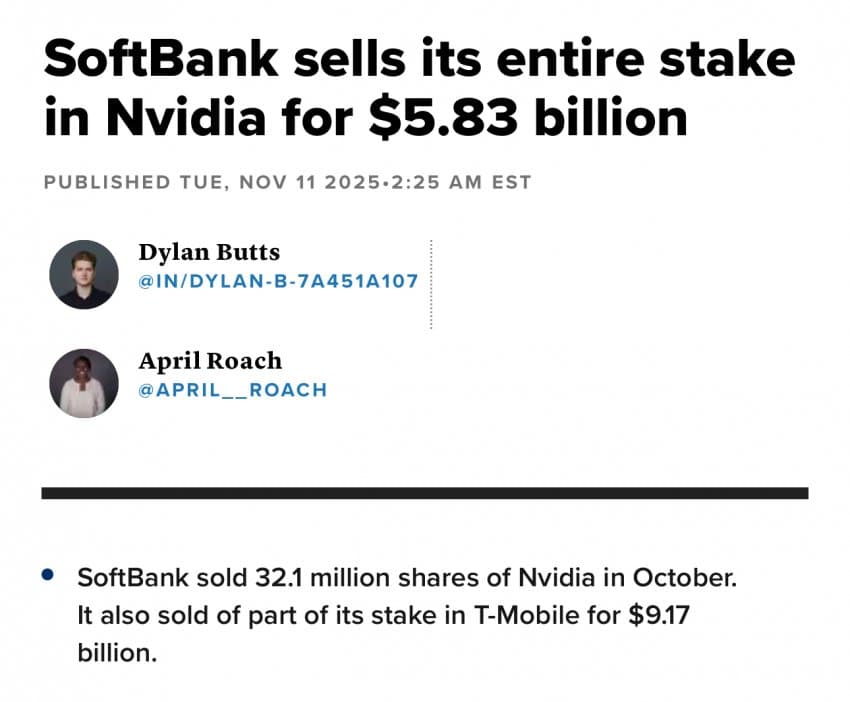Open the @APRIL__ROACH handle link

233,390
